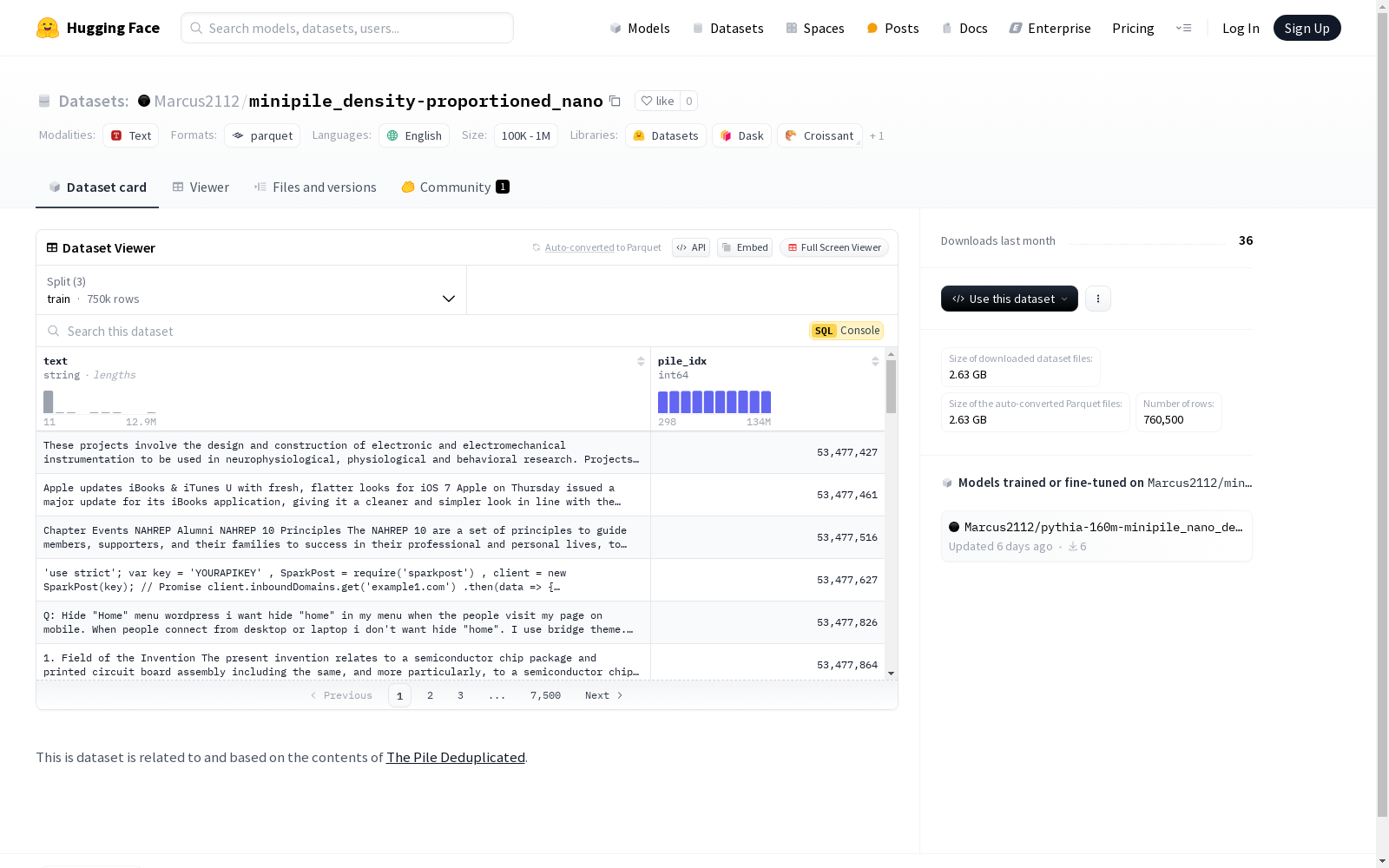The width and height of the screenshot is (1389, 868).
Task: Open the Pricing page
Action: pyautogui.click(x=1133, y=28)
